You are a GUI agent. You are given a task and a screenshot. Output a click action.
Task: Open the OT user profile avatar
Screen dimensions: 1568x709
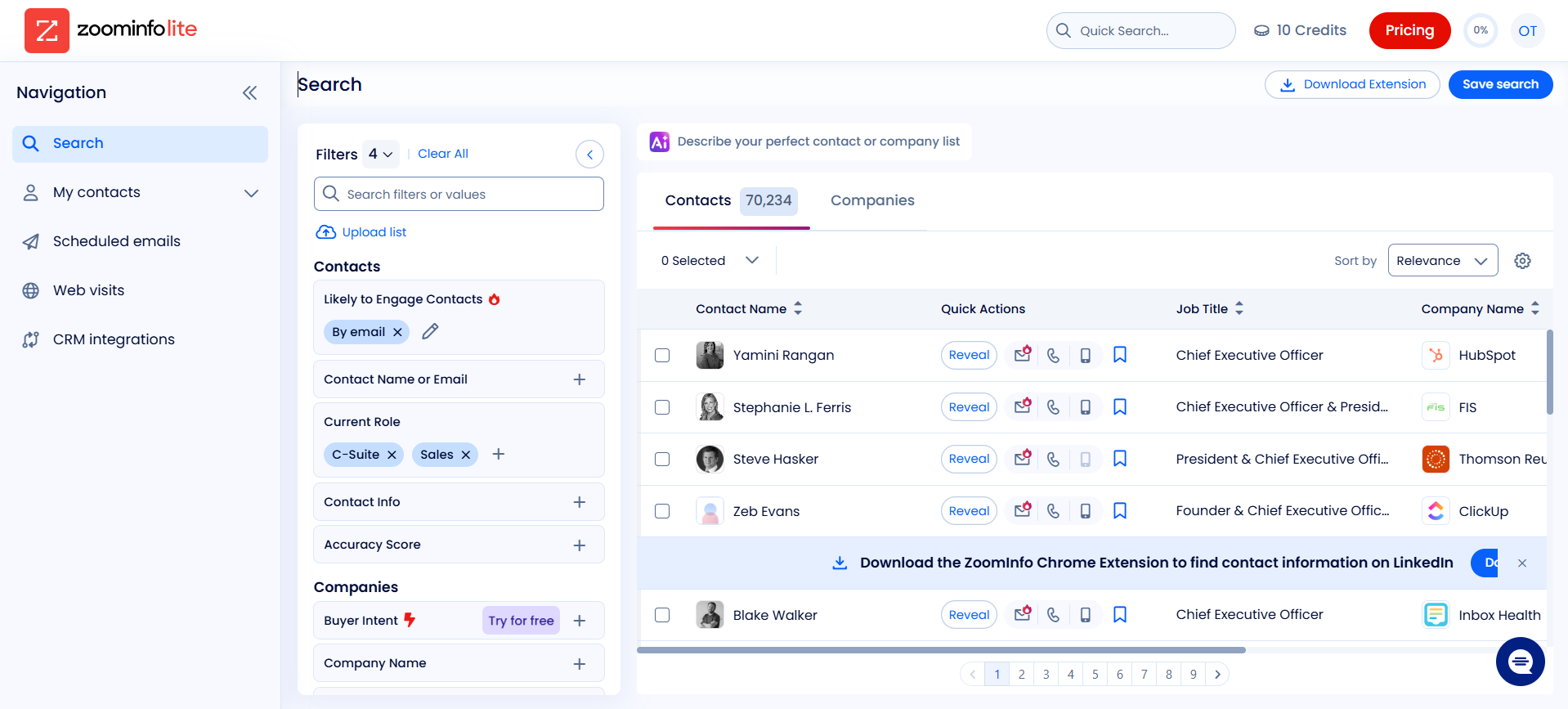tap(1528, 31)
